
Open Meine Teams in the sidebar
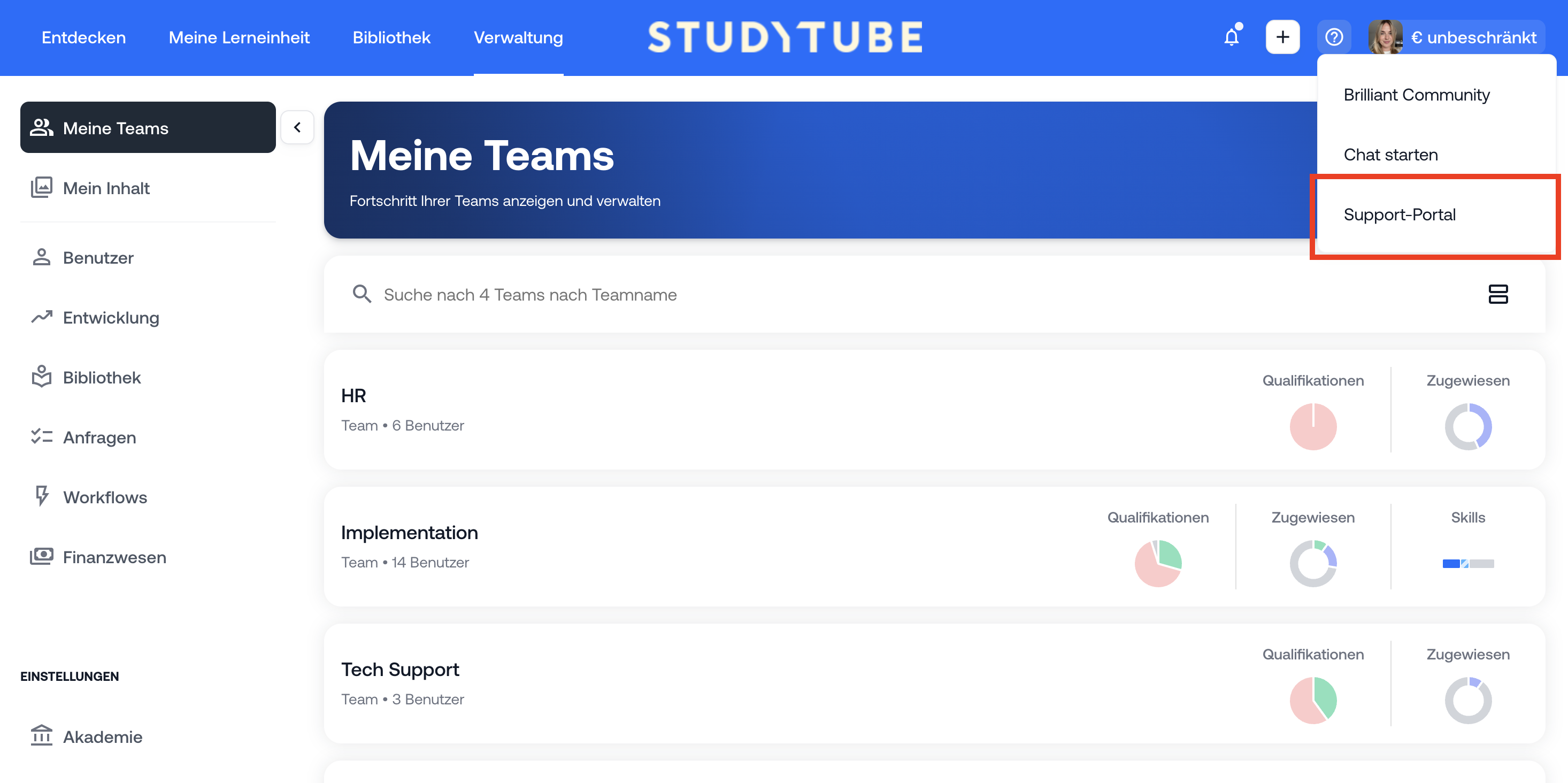coord(148,127)
